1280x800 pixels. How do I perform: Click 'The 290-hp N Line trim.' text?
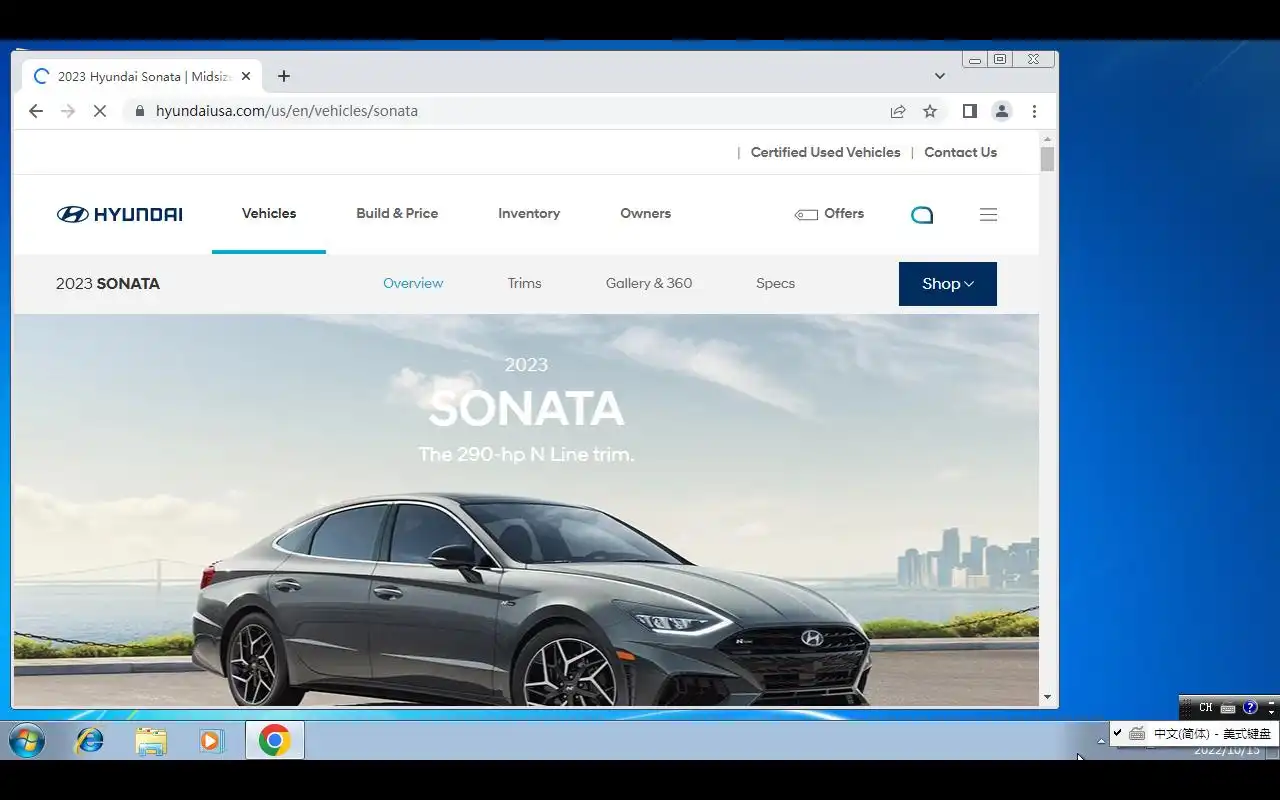526,454
